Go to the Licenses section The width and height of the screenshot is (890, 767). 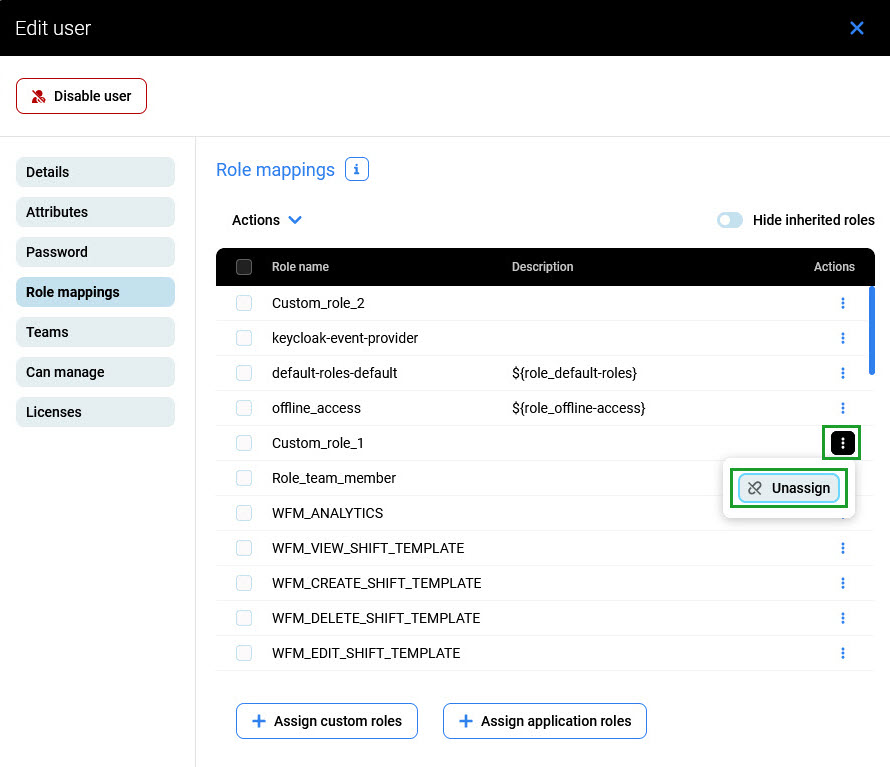(x=95, y=412)
